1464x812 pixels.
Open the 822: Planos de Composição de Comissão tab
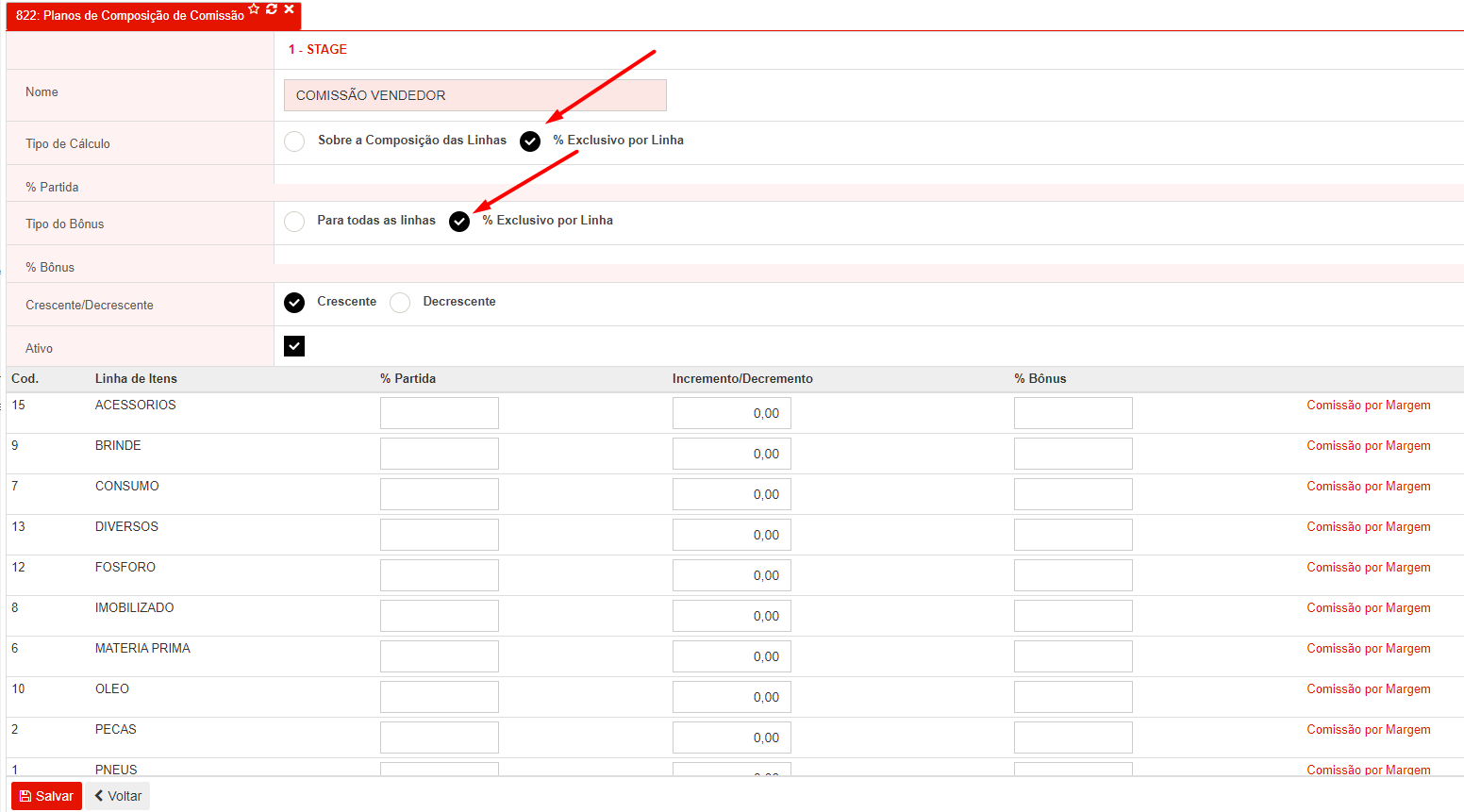(x=130, y=15)
